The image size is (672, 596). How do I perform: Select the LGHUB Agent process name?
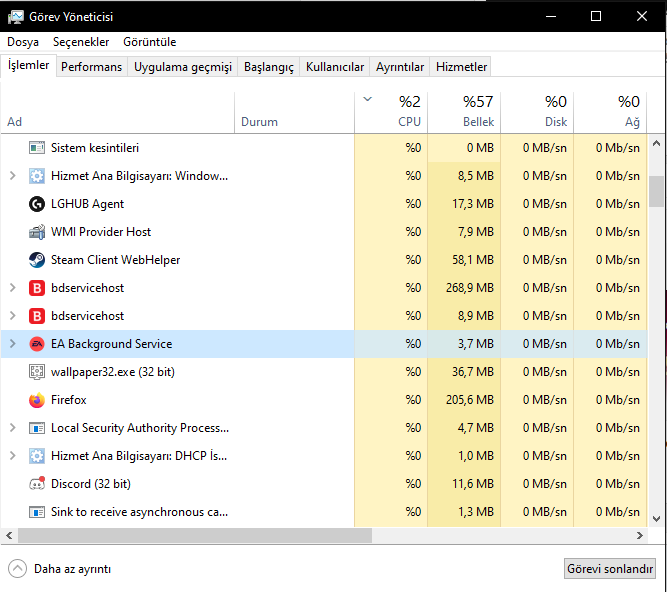(x=87, y=204)
